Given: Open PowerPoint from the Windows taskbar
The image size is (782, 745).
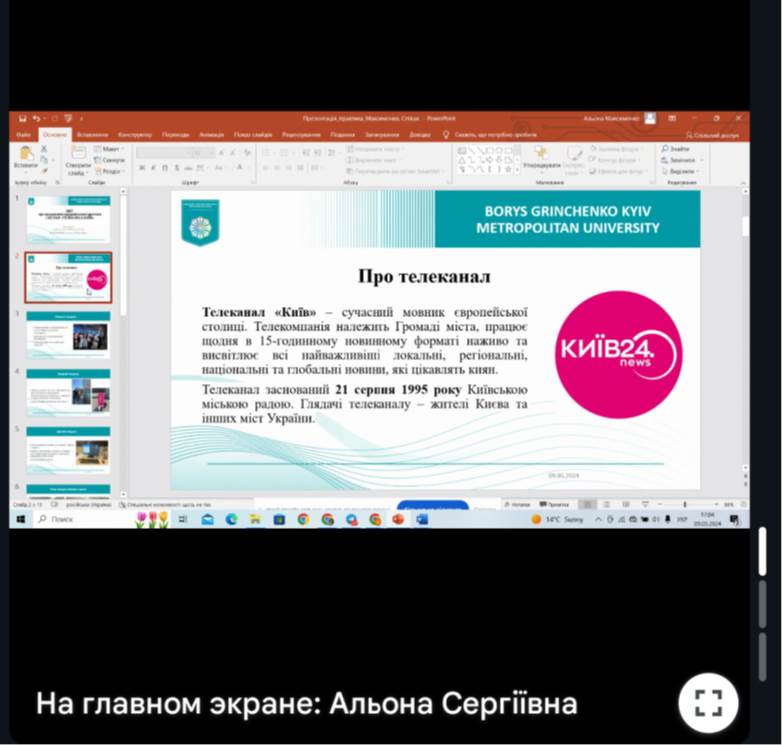Looking at the screenshot, I should [398, 520].
